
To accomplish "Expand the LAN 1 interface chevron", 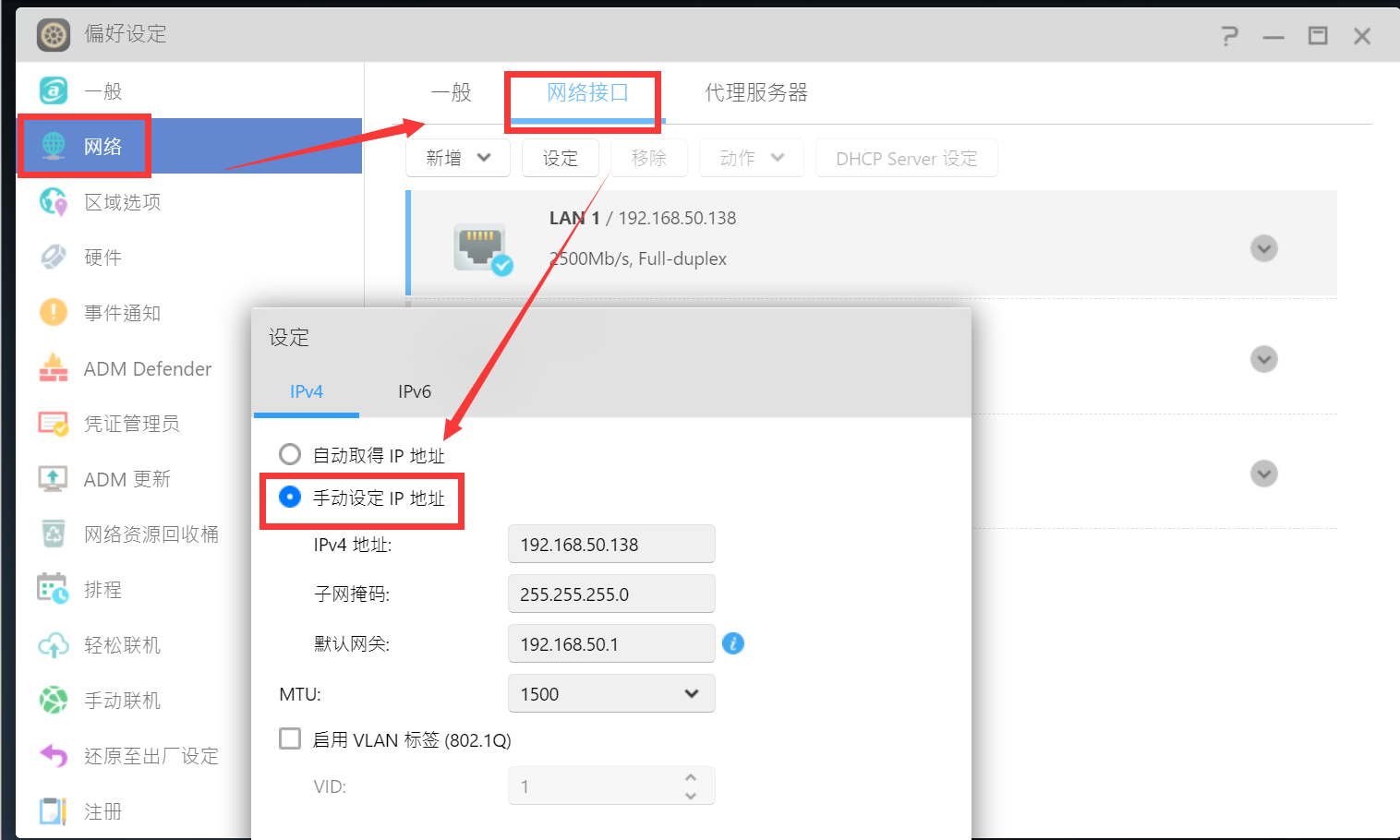I will click(1264, 248).
